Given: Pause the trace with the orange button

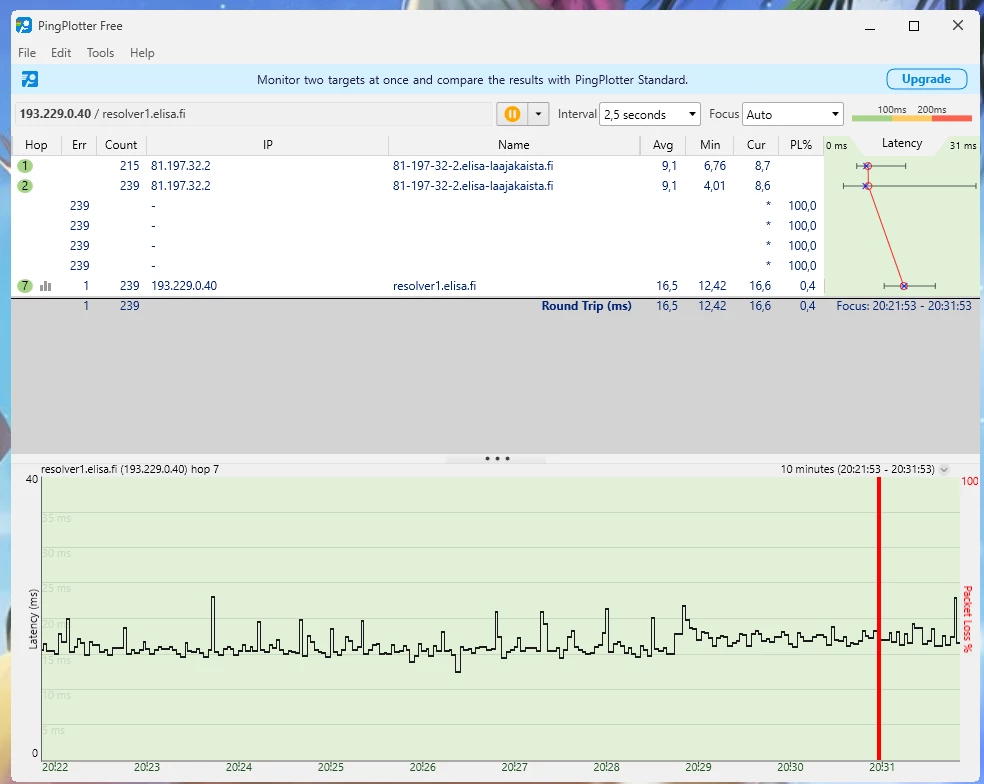Looking at the screenshot, I should tap(512, 114).
